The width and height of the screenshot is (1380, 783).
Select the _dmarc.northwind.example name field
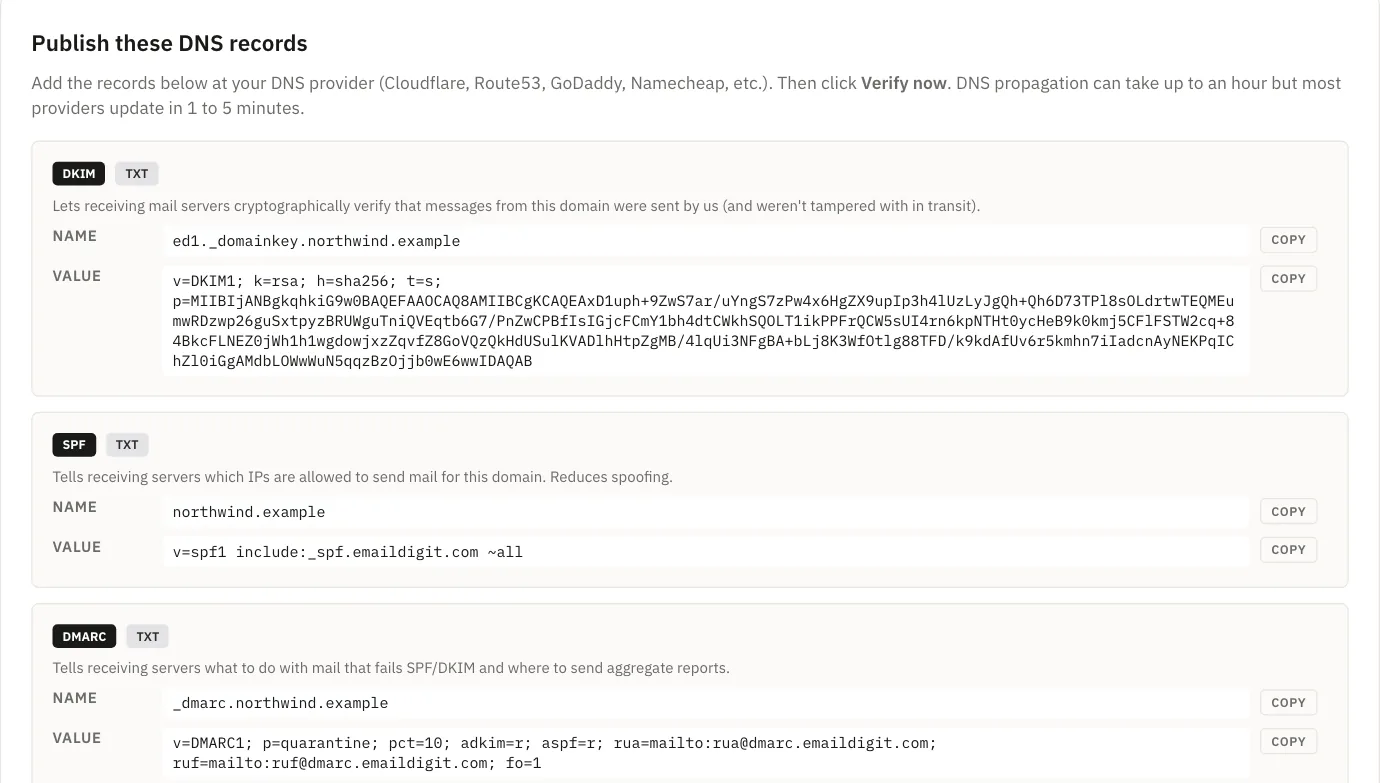[706, 703]
